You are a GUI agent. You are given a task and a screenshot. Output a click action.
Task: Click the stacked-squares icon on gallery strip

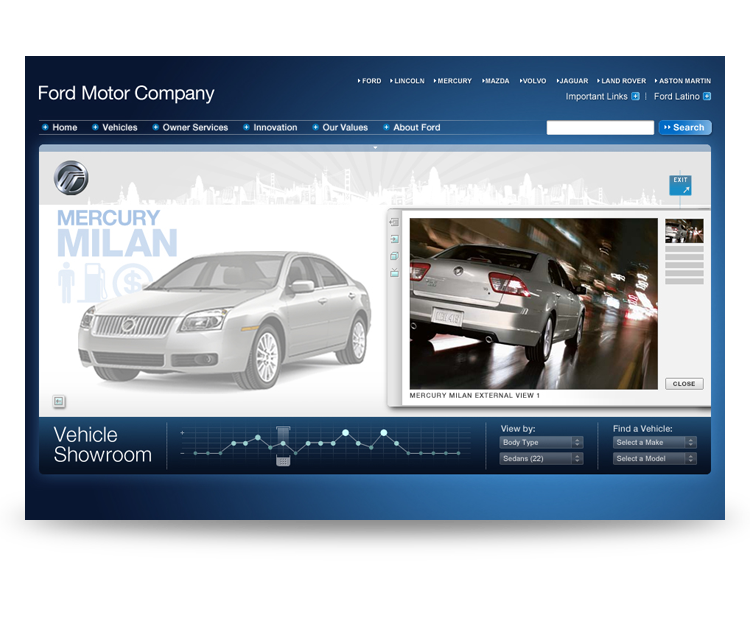tap(394, 256)
